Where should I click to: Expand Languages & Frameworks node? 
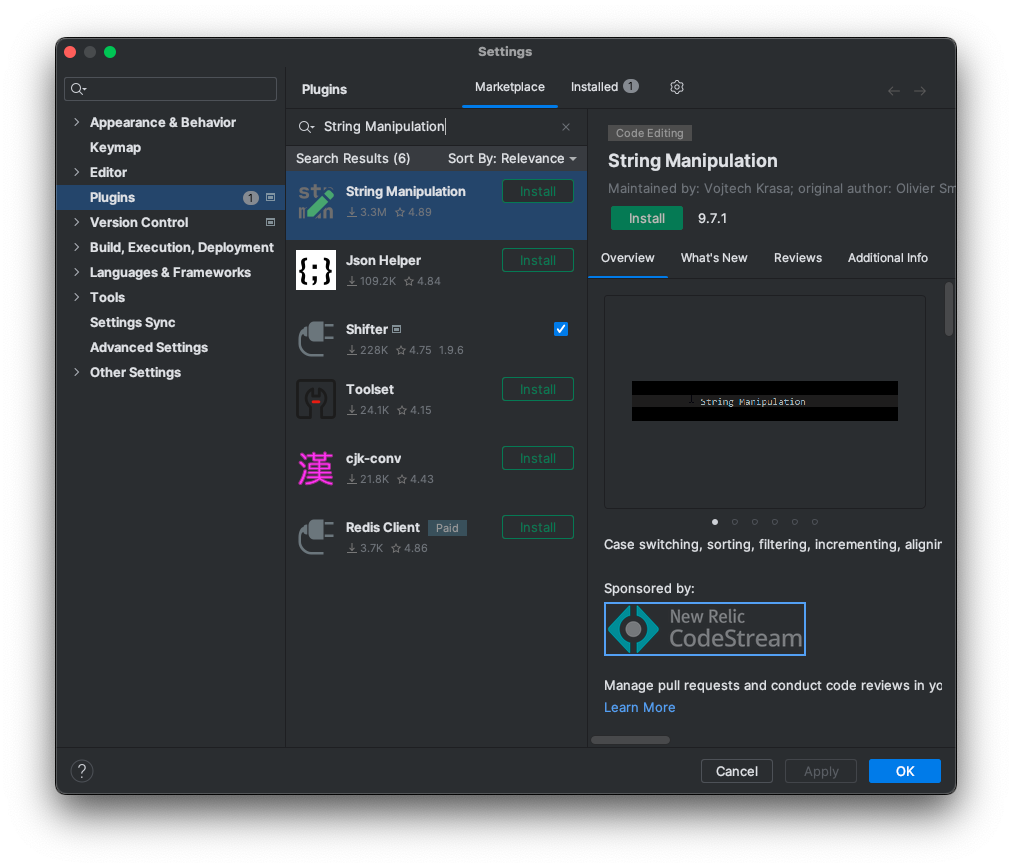click(x=77, y=272)
